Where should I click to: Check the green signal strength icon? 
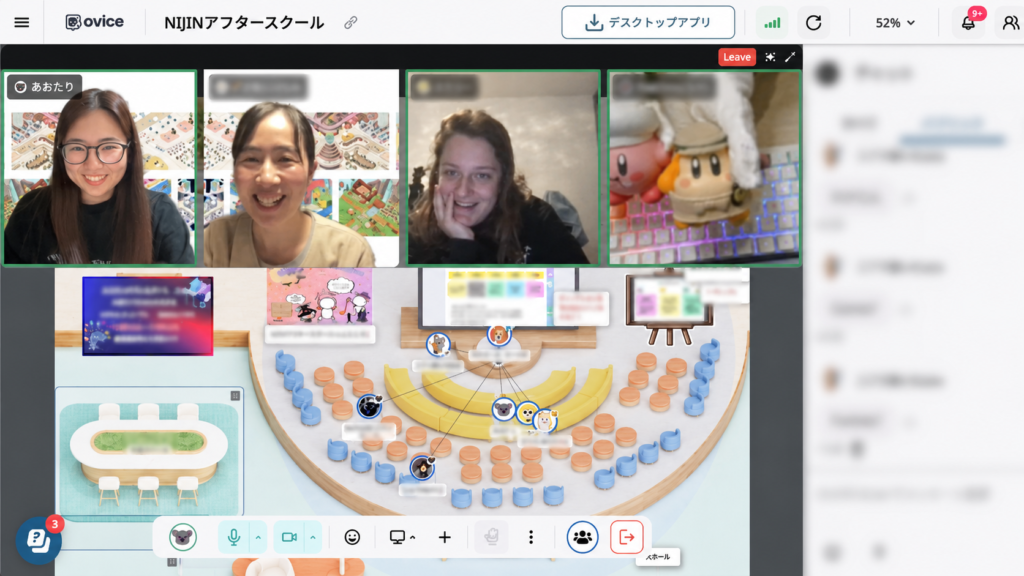pos(772,23)
